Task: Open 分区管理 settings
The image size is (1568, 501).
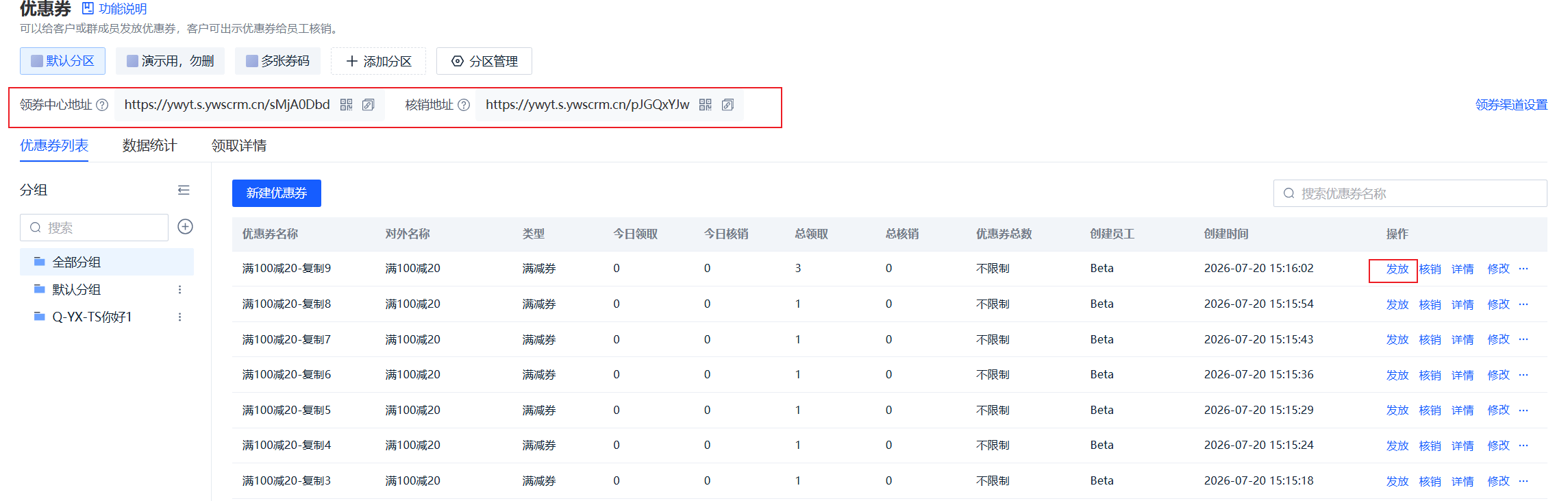Action: click(x=484, y=61)
